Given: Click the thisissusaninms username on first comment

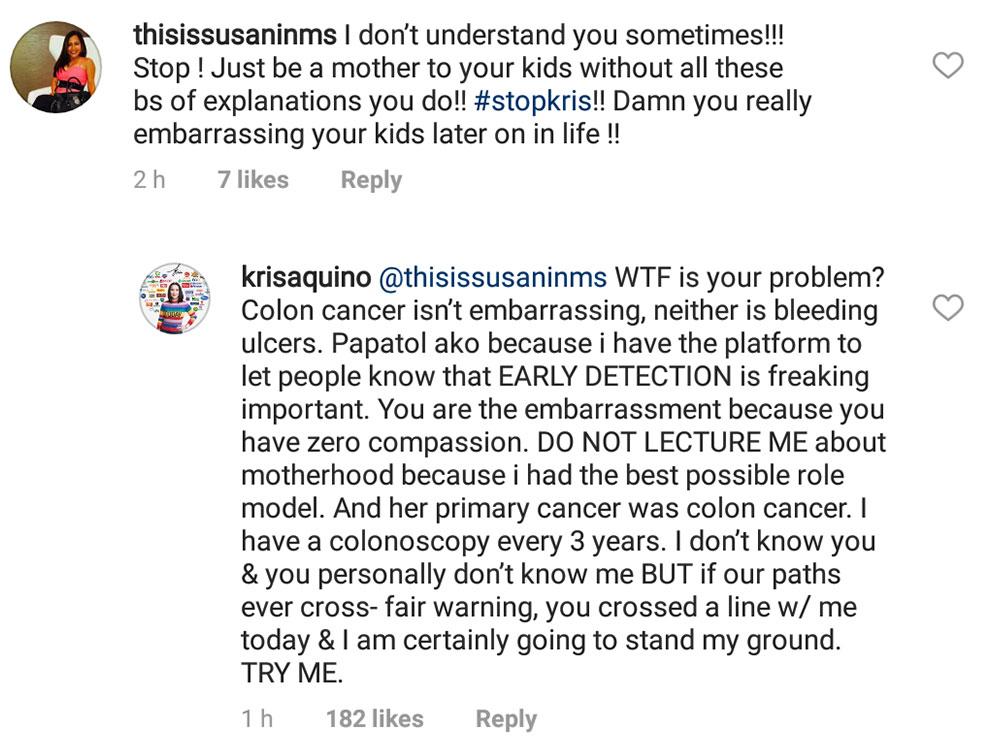Looking at the screenshot, I should point(234,37).
